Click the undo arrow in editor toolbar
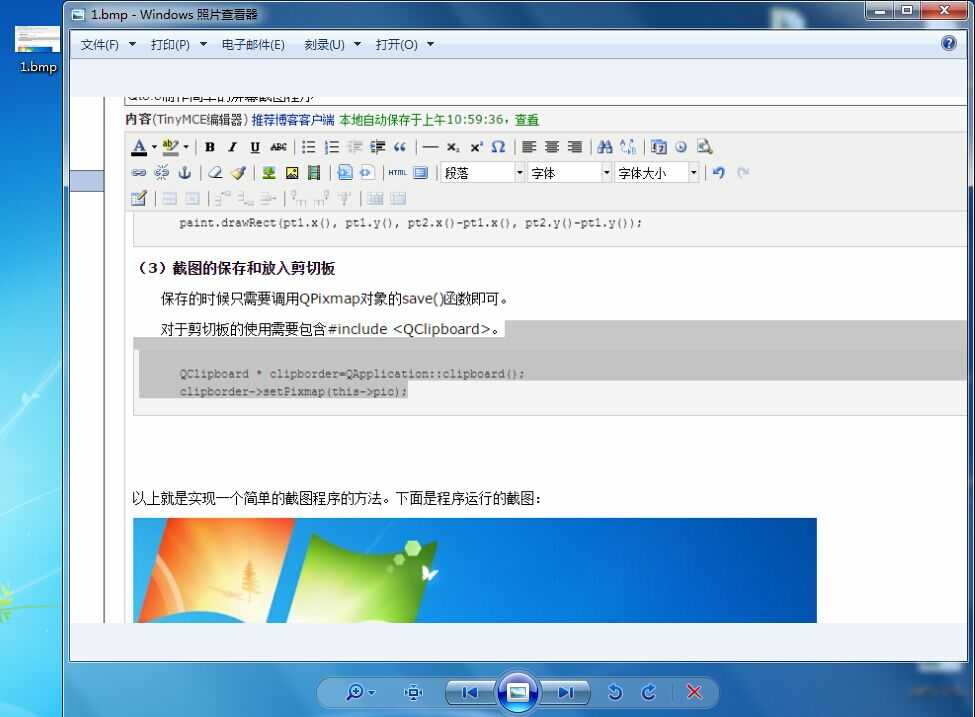This screenshot has width=975, height=717. [x=719, y=173]
